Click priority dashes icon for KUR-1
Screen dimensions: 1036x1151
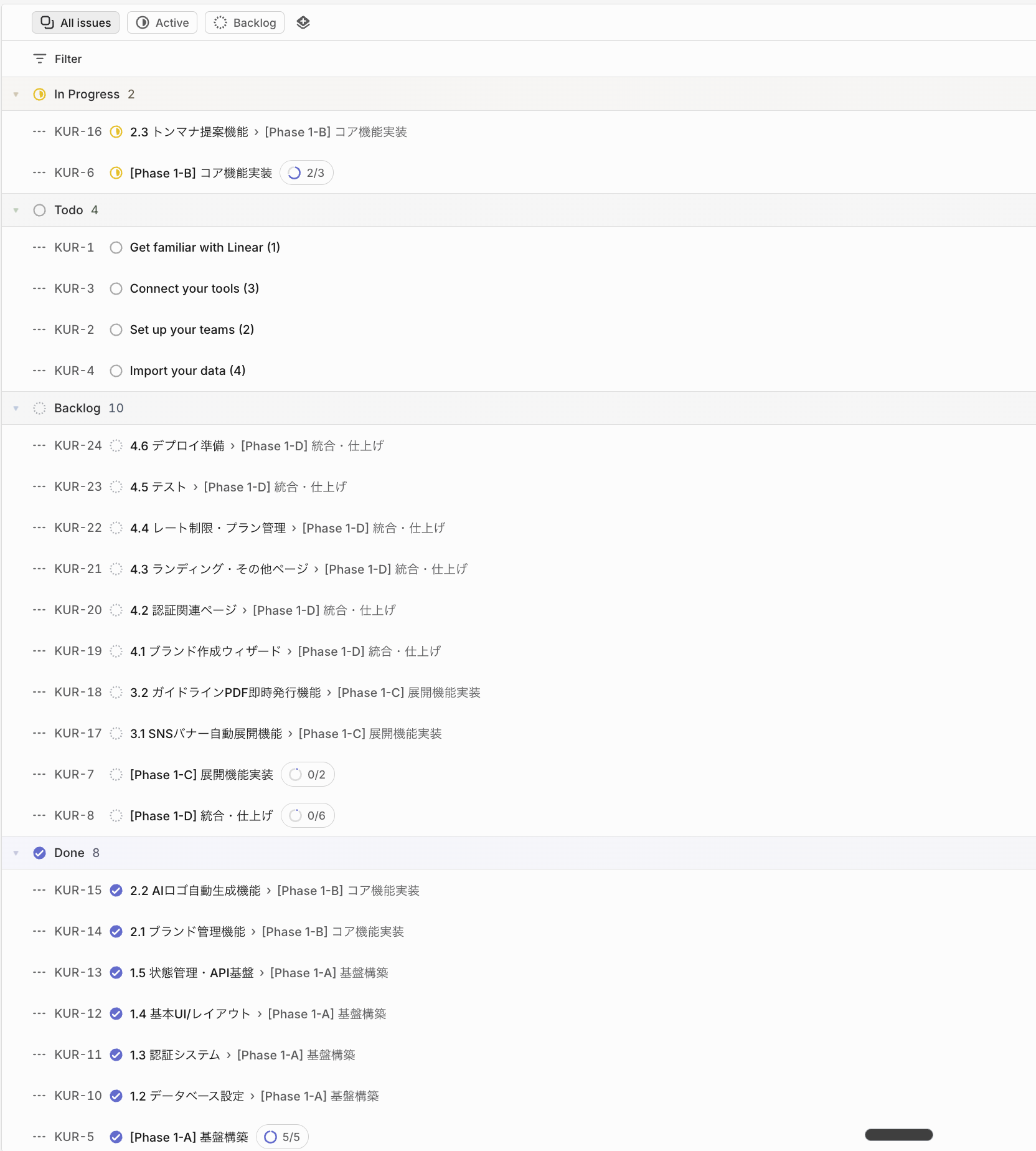[x=39, y=248]
